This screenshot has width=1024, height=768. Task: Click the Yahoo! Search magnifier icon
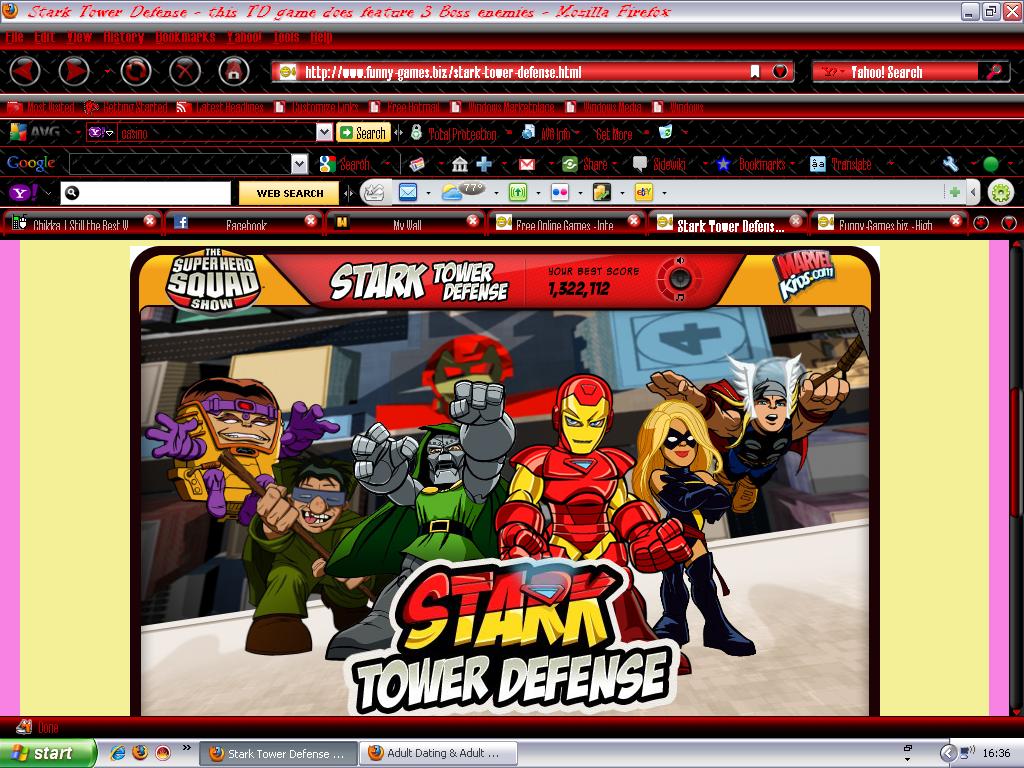coord(993,72)
